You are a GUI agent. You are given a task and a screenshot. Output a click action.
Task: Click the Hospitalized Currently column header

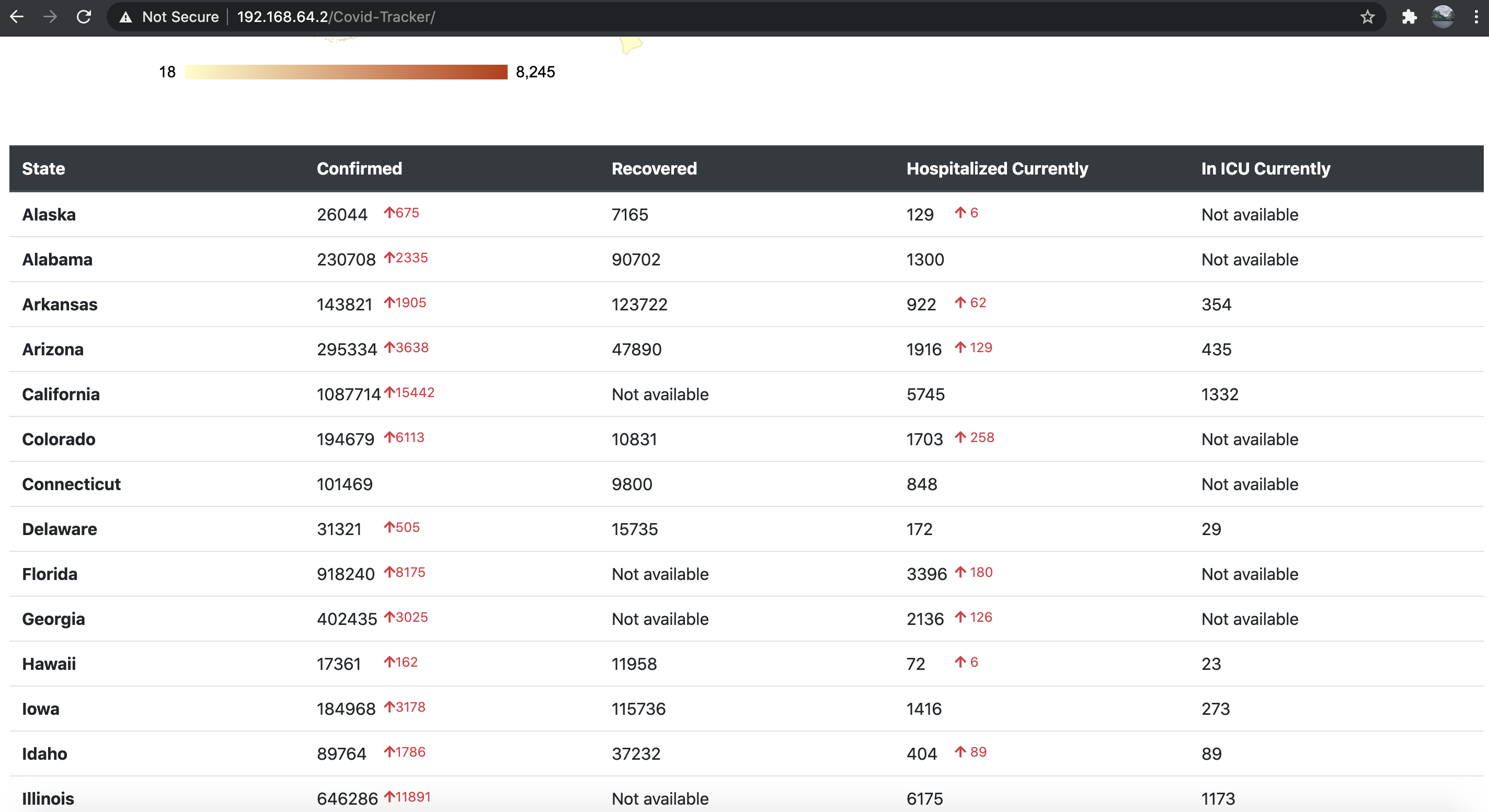(997, 169)
